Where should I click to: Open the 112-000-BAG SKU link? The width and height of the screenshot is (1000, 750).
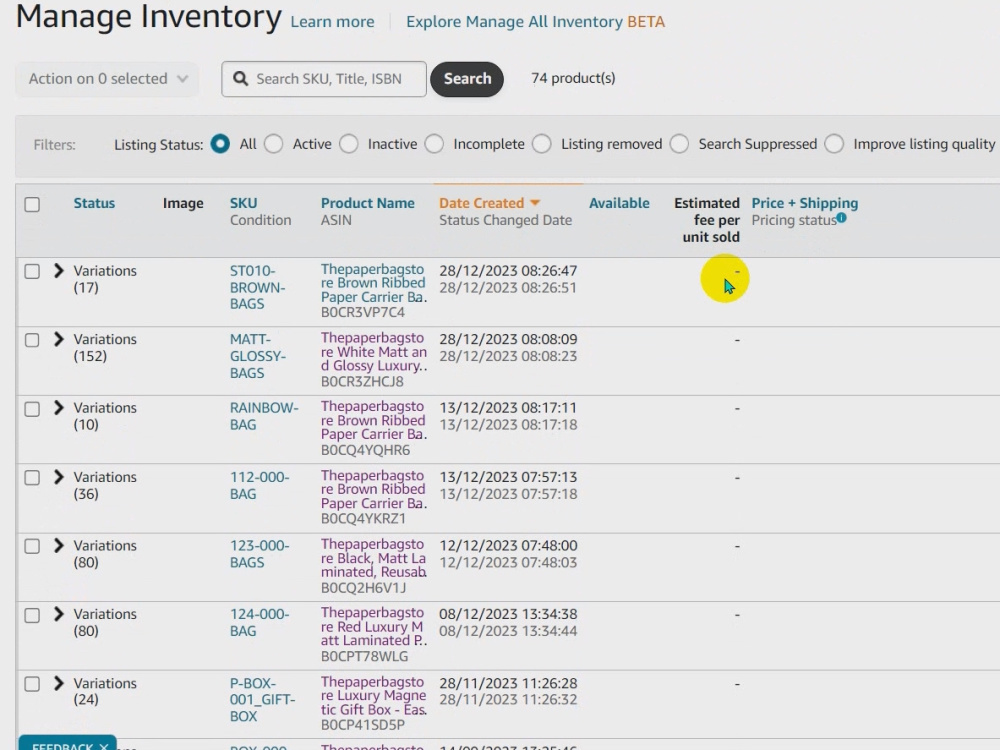tap(260, 485)
